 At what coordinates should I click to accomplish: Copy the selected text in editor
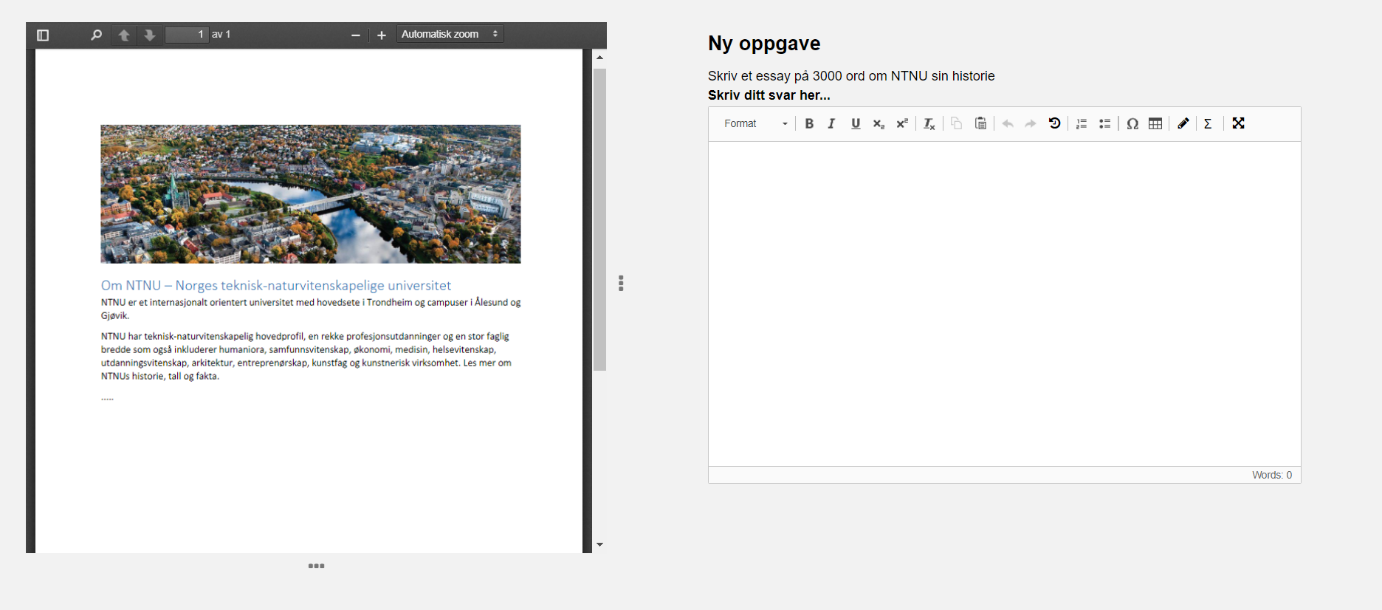pyautogui.click(x=957, y=124)
